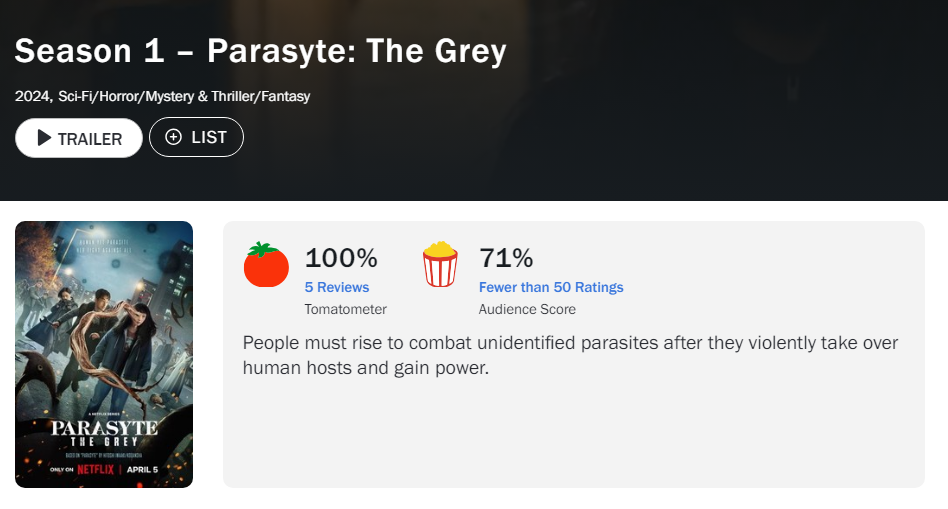Click the 2024 genre metadata line
This screenshot has height=509, width=948.
click(163, 97)
